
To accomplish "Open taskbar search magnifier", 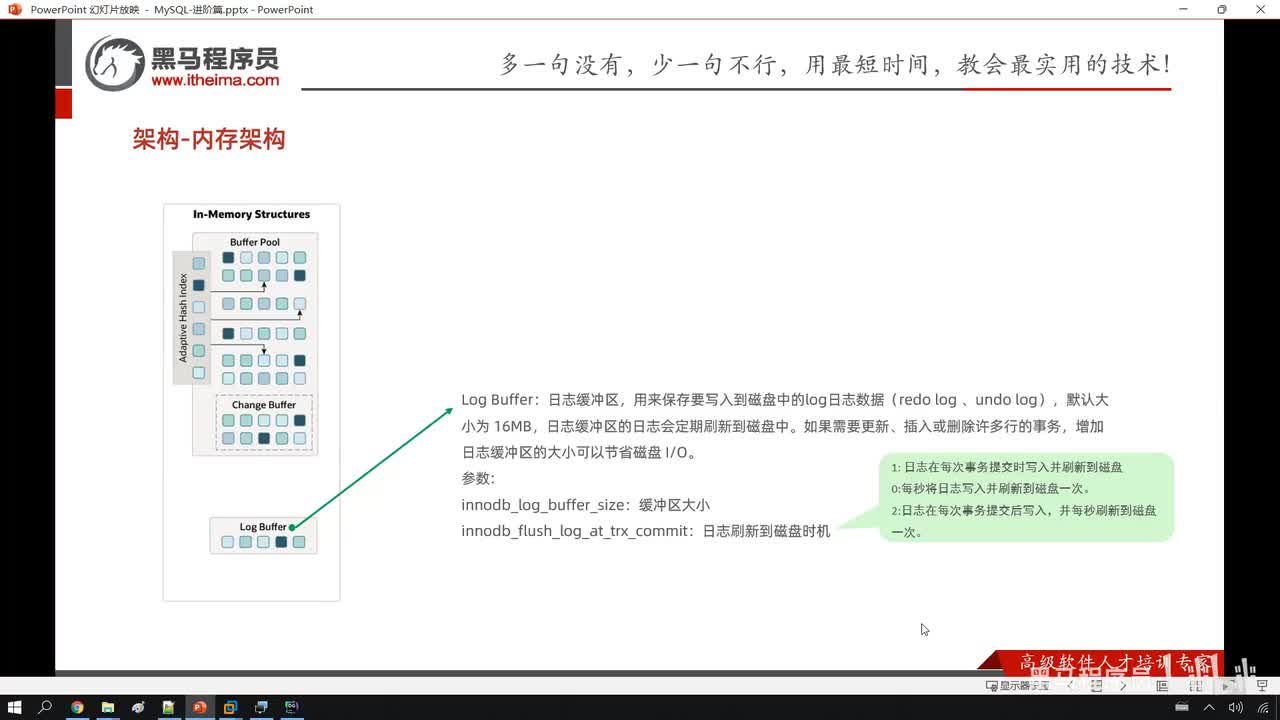I will [x=45, y=707].
